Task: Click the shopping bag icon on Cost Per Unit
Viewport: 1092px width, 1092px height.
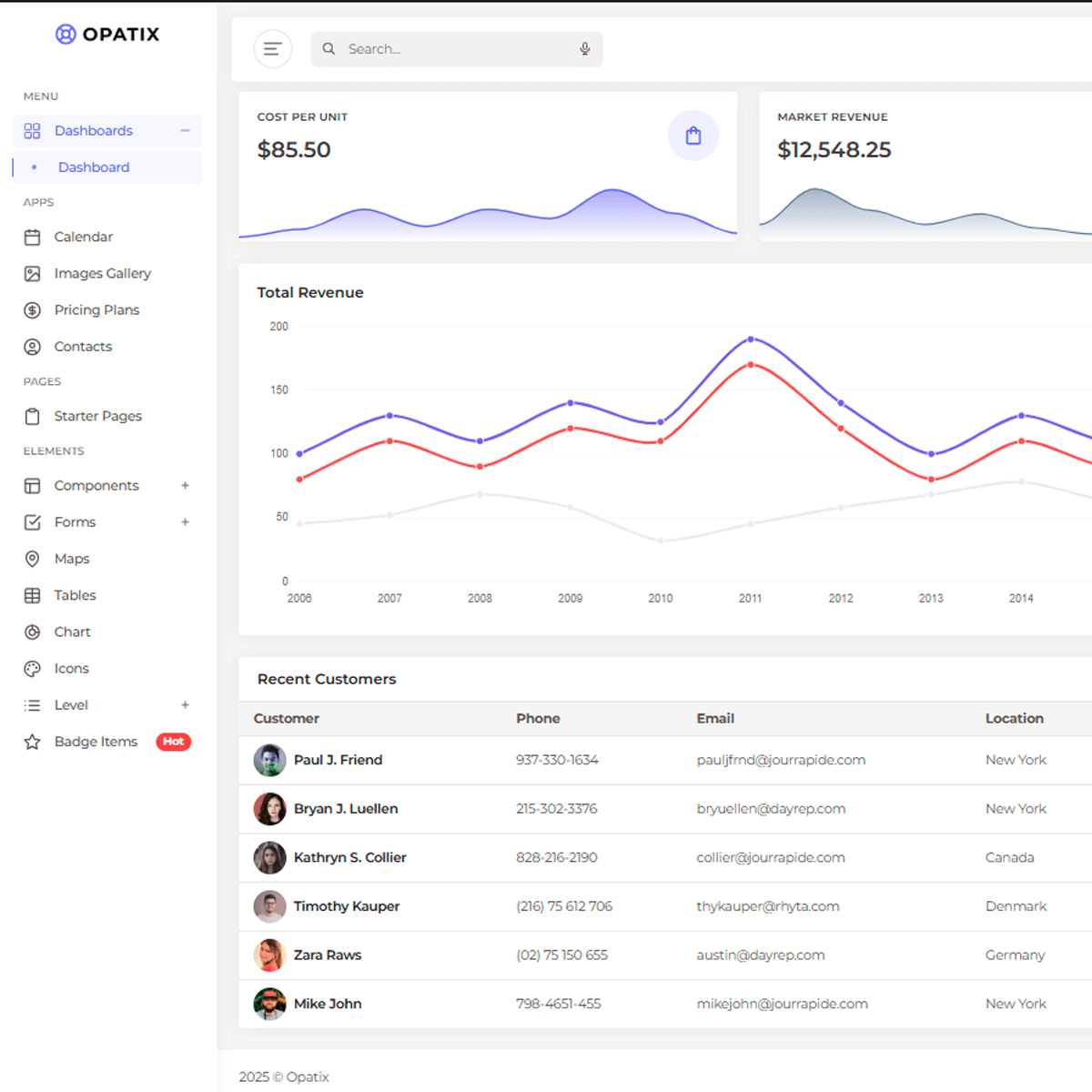Action: tap(693, 136)
